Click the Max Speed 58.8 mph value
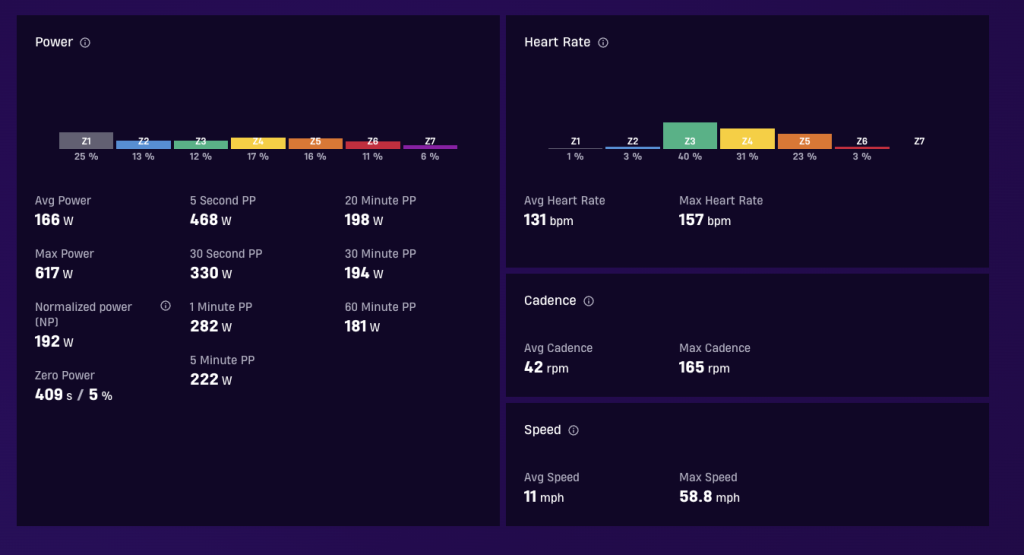The height and width of the screenshot is (555, 1024). pyautogui.click(x=709, y=497)
